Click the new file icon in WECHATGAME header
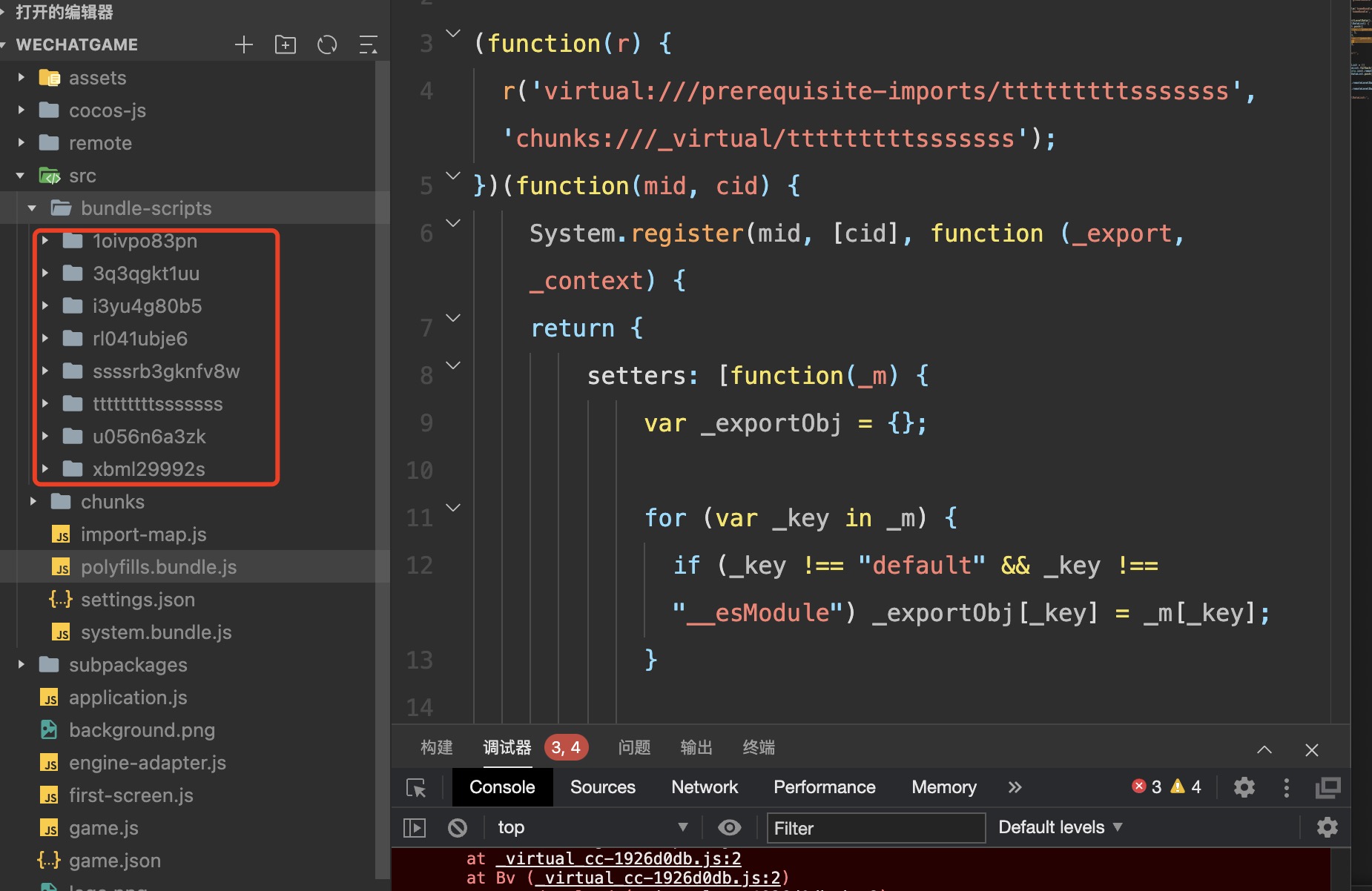1372x891 pixels. pyautogui.click(x=244, y=45)
